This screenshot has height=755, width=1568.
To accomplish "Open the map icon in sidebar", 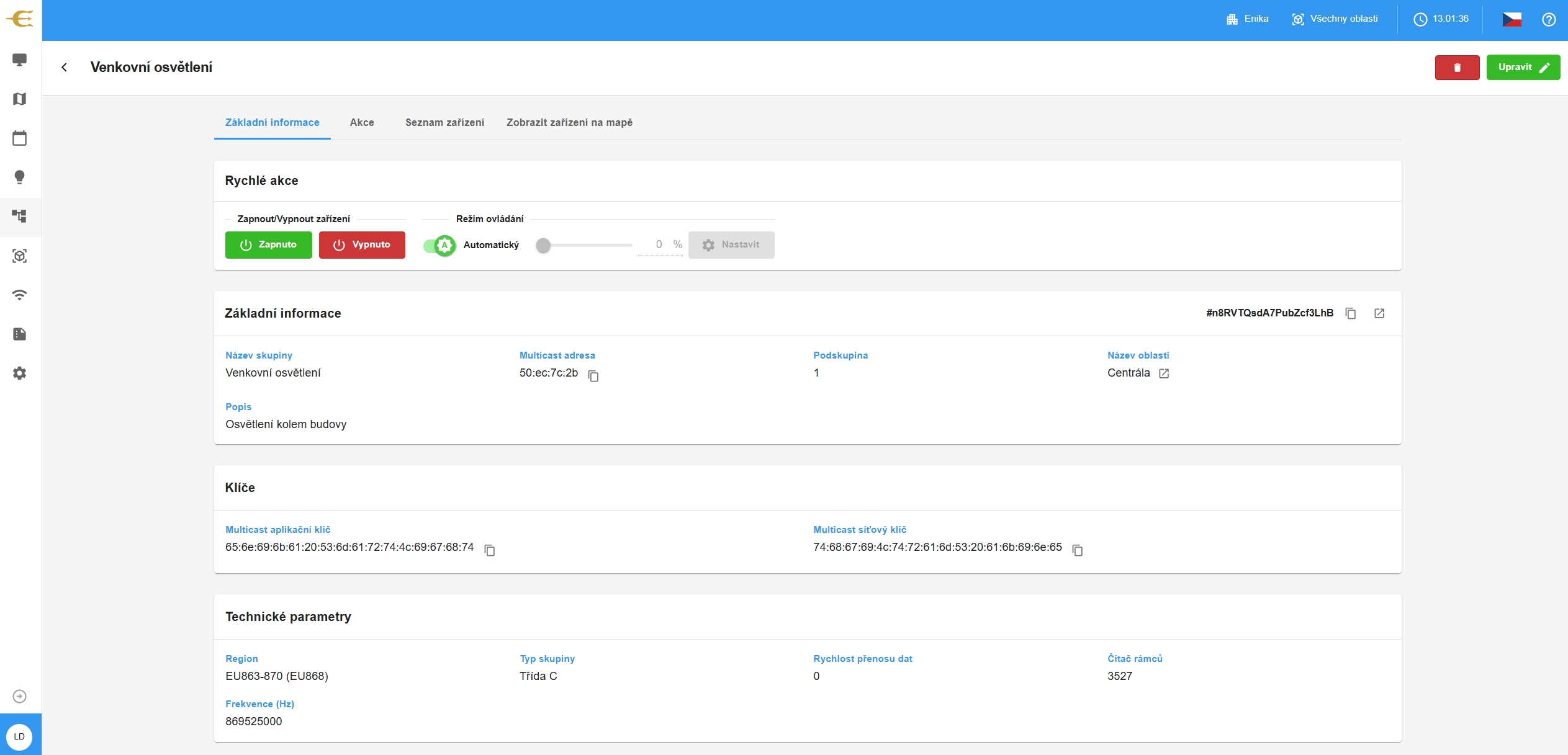I will [x=19, y=99].
